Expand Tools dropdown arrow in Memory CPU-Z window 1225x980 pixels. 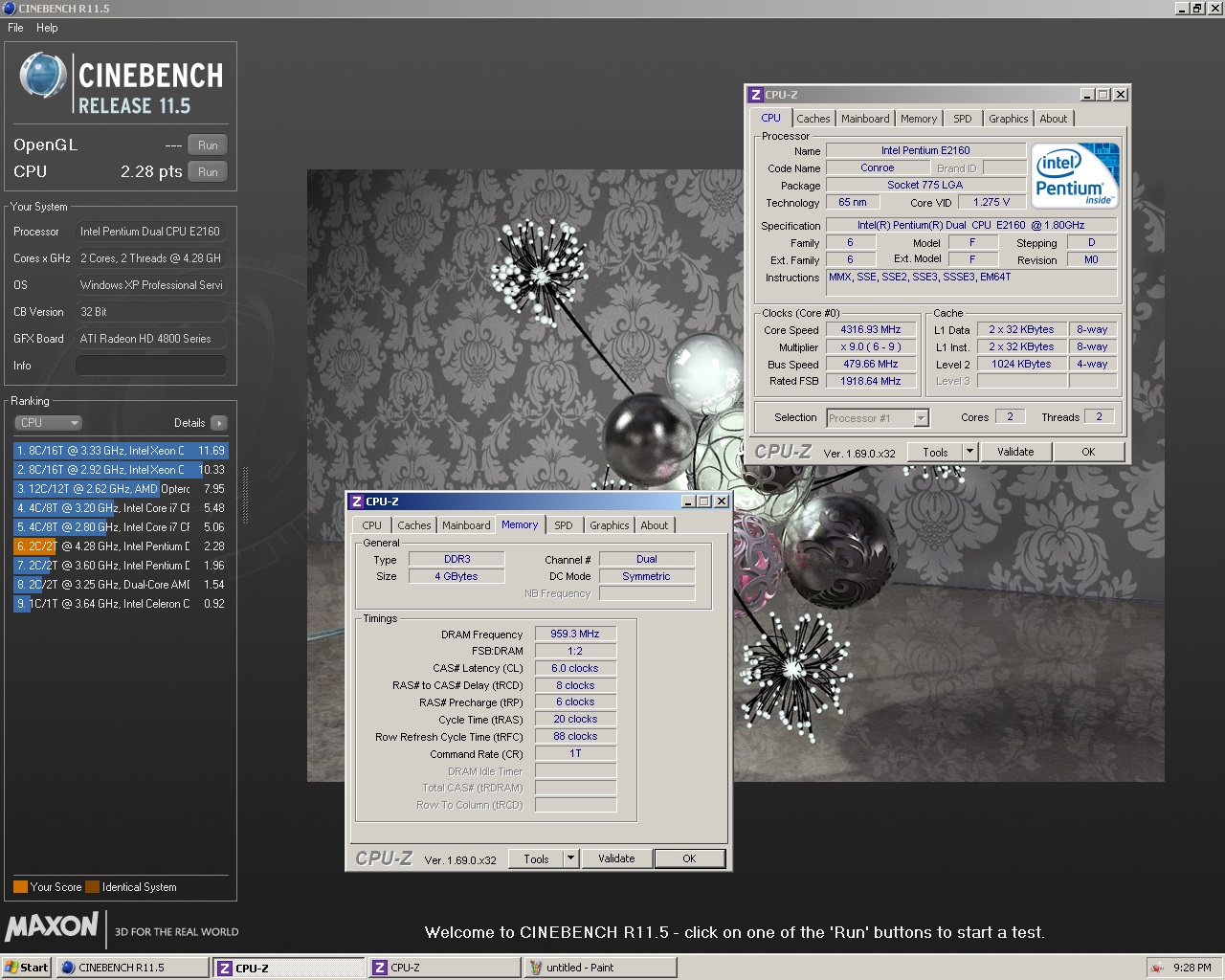coord(571,859)
